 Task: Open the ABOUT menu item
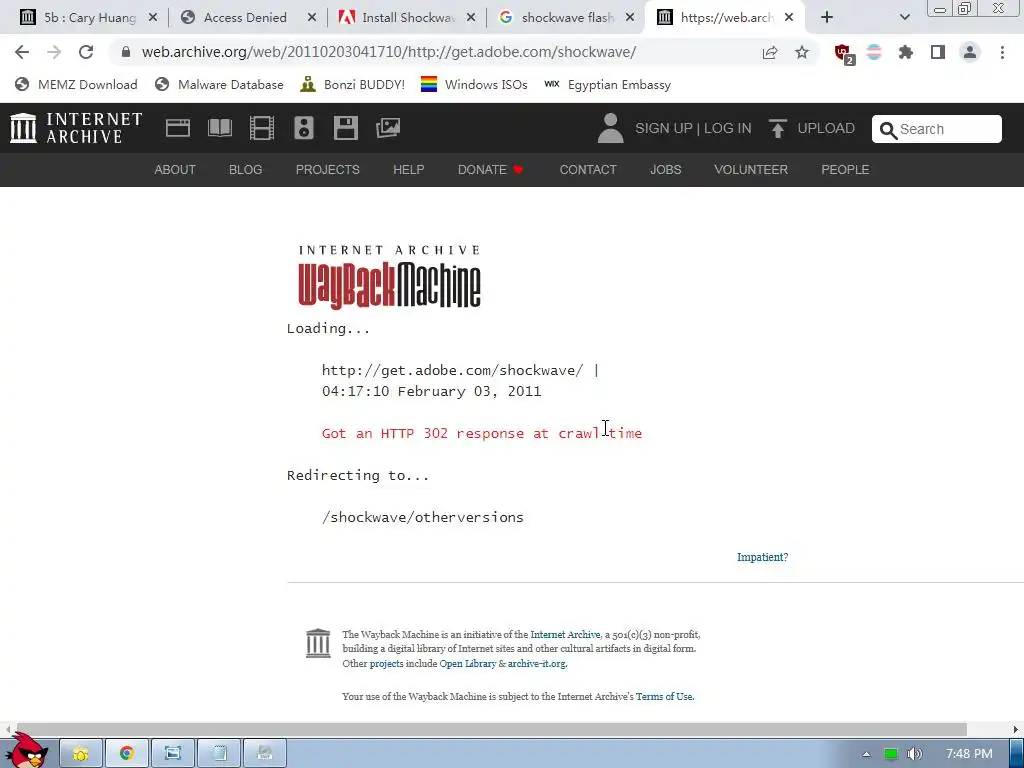175,170
